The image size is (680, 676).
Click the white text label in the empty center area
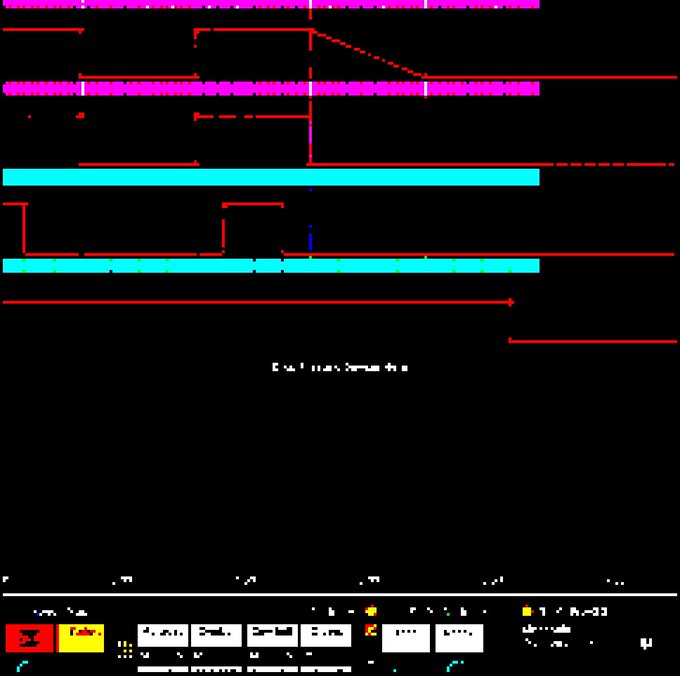[x=340, y=367]
